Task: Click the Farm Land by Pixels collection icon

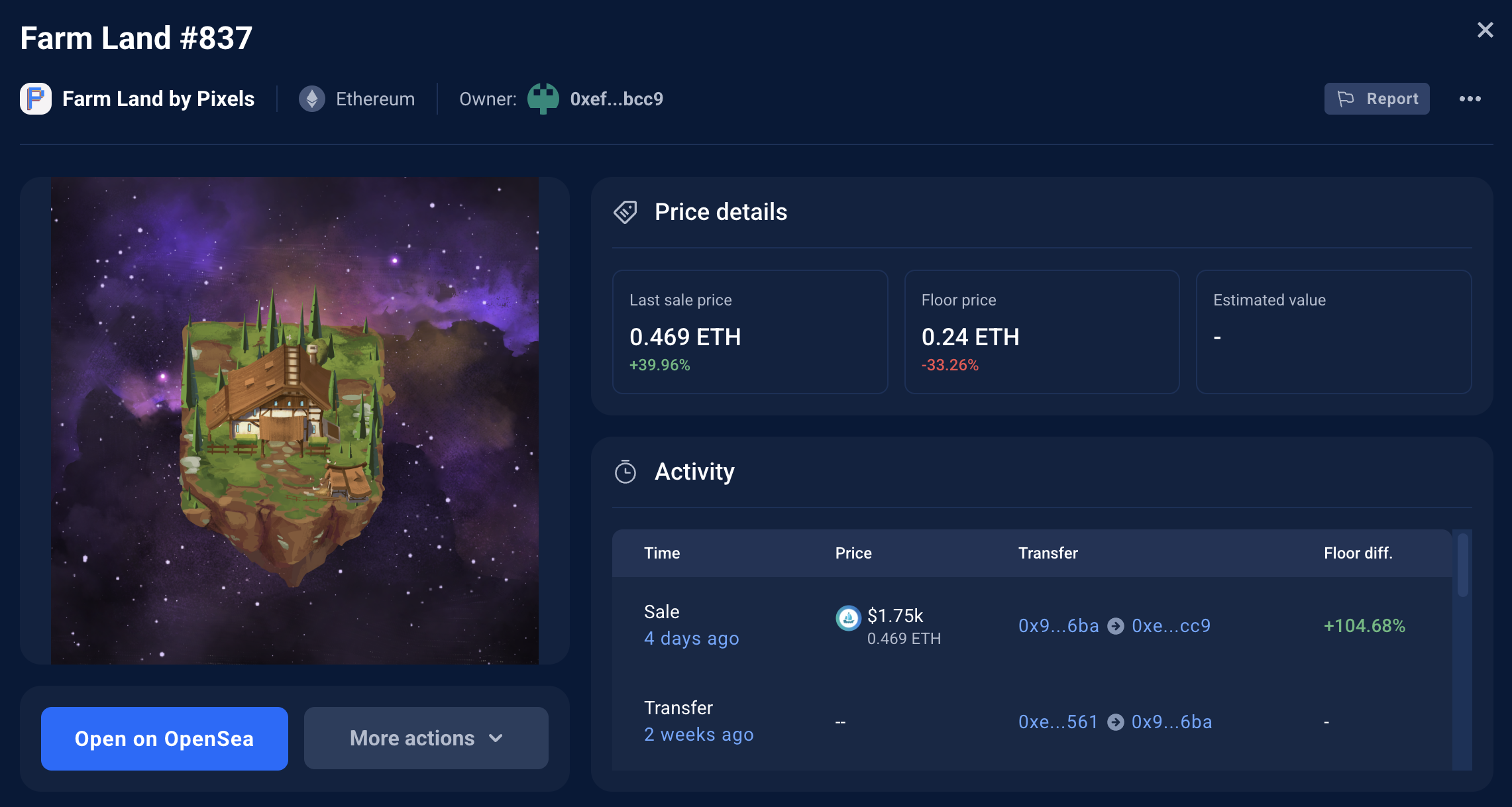Action: point(35,98)
